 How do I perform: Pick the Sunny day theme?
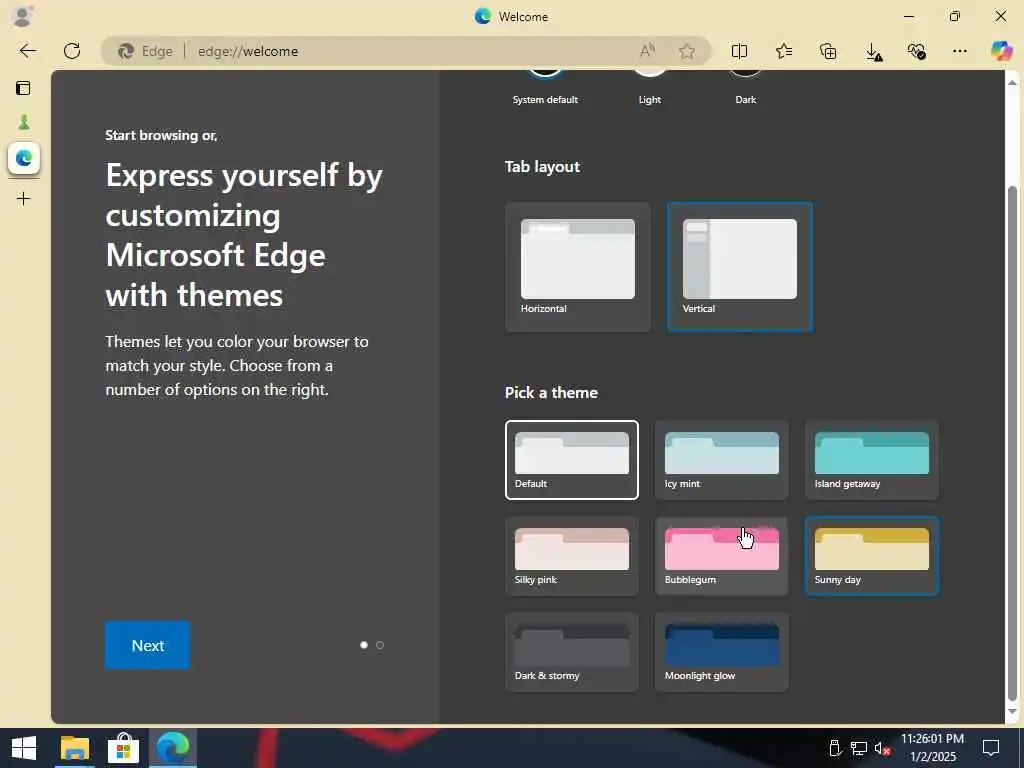872,556
